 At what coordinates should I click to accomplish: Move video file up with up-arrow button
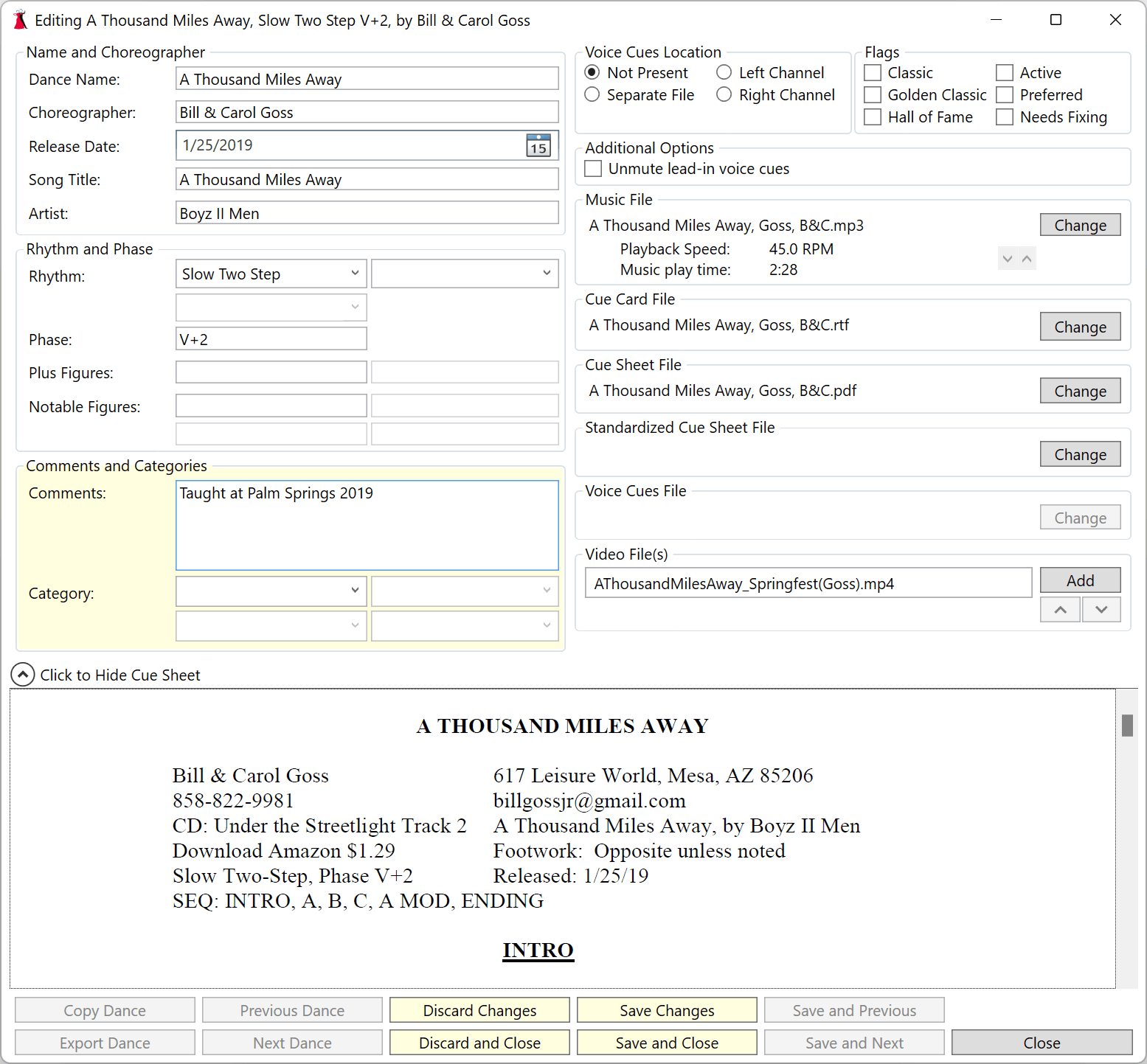[1060, 610]
